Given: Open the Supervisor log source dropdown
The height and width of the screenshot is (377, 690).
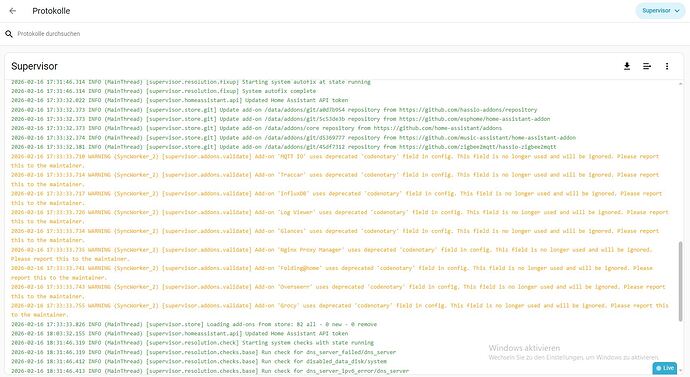Looking at the screenshot, I should (x=660, y=11).
